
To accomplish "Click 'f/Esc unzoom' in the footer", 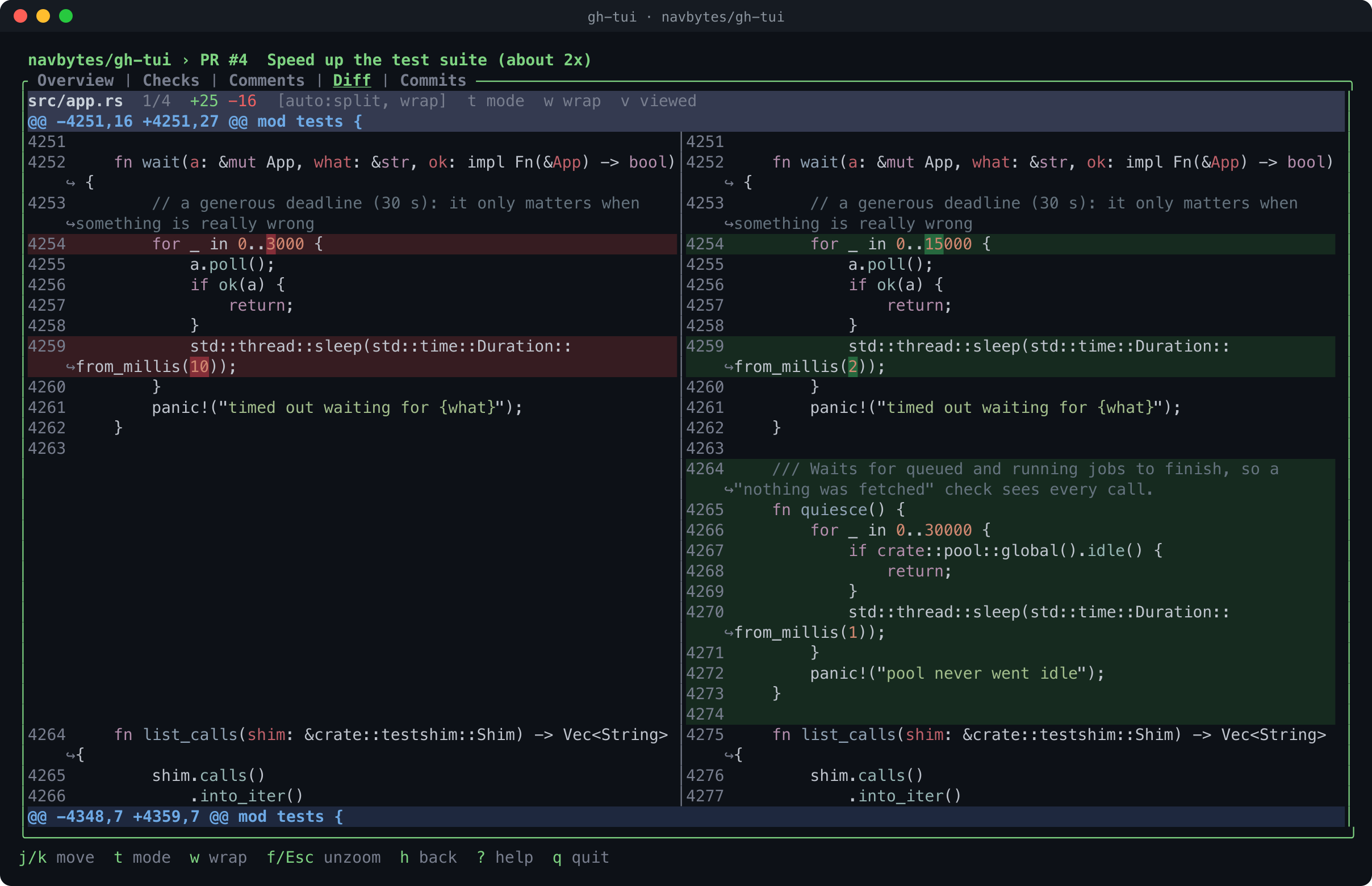I will click(324, 857).
